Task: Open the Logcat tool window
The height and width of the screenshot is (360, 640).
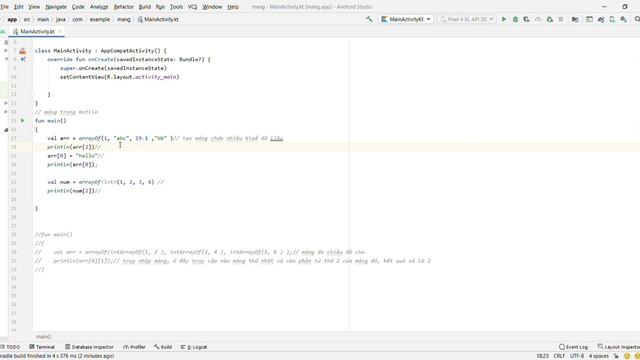Action: (x=194, y=347)
